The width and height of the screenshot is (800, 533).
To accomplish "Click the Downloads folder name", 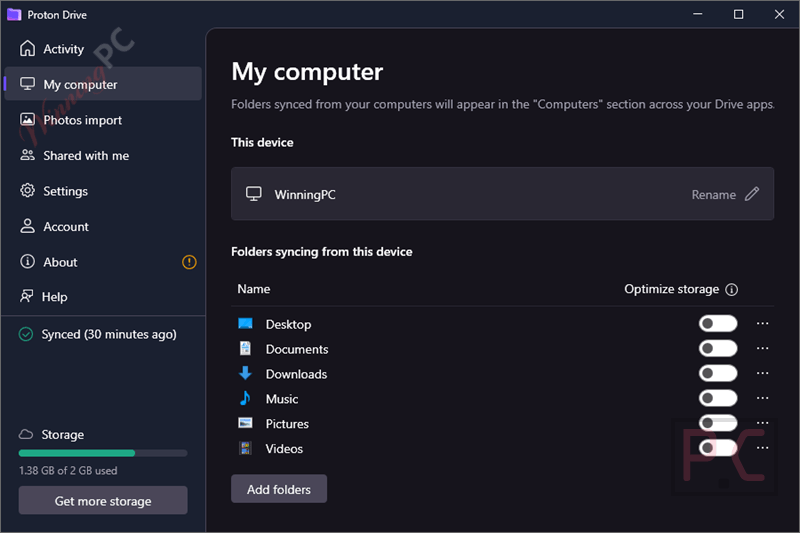I will [x=296, y=374].
